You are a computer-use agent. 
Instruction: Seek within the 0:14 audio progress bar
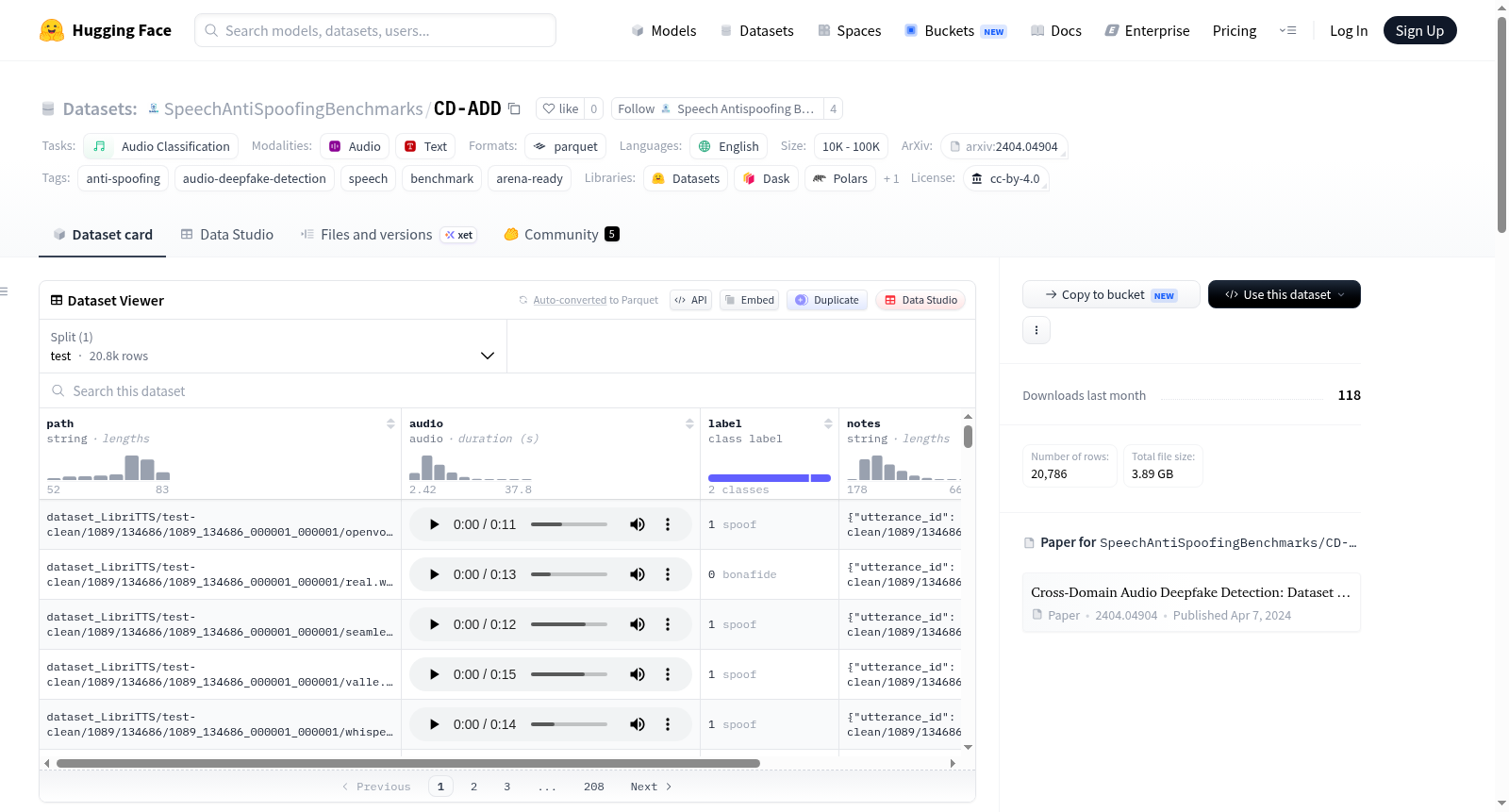pos(569,724)
